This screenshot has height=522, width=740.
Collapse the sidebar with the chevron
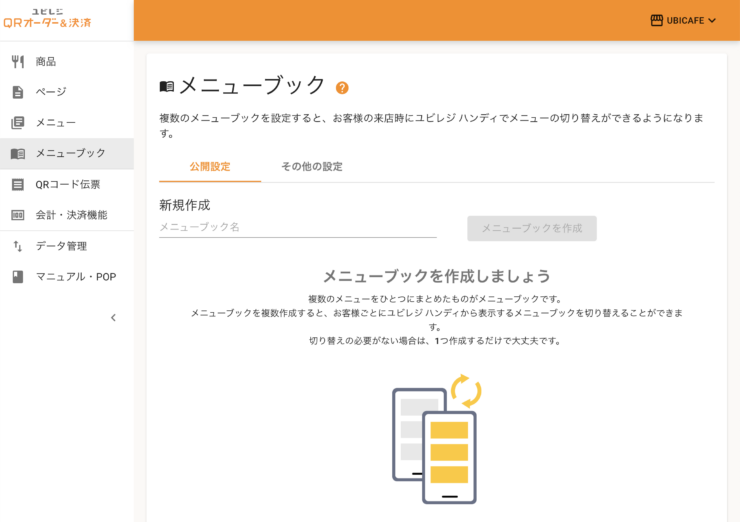[x=113, y=318]
